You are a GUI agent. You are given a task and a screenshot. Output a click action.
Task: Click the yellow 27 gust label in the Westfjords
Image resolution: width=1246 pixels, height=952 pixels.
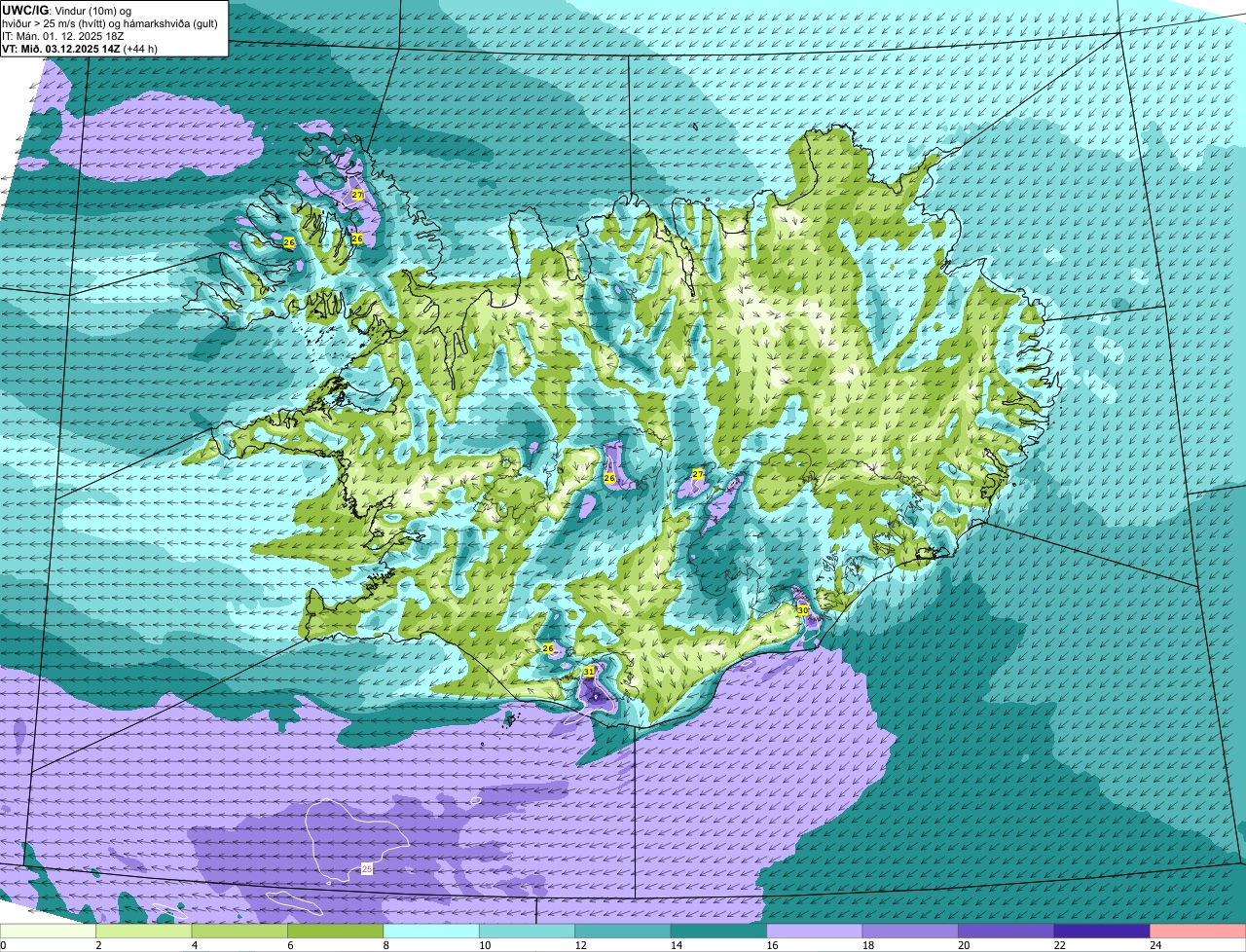(x=357, y=196)
